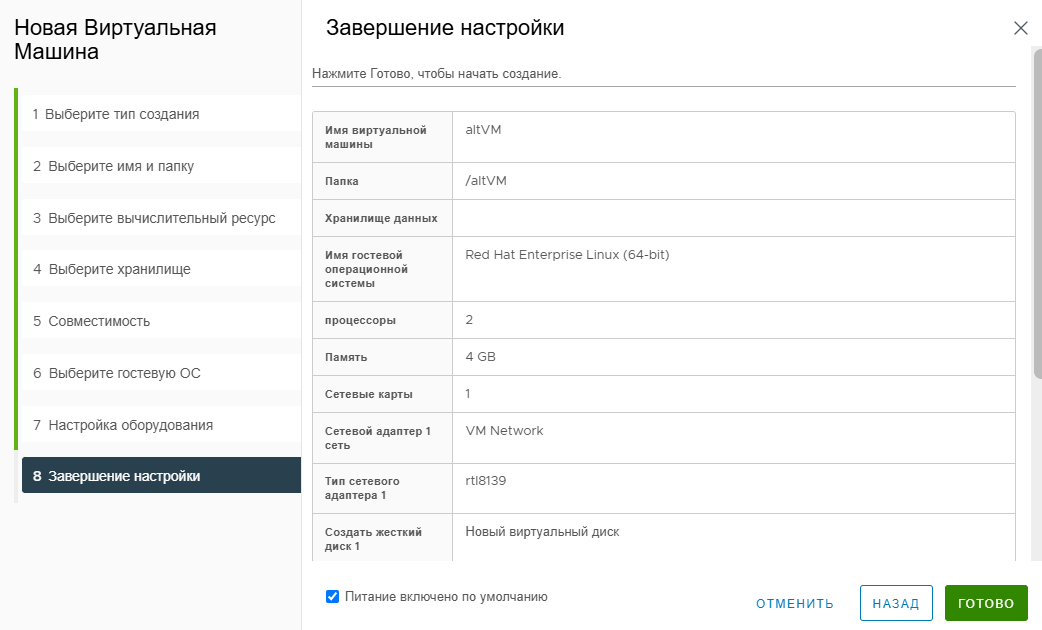Select the 'altVM' virtual machine name value
The width and height of the screenshot is (1042, 630).
click(x=483, y=130)
